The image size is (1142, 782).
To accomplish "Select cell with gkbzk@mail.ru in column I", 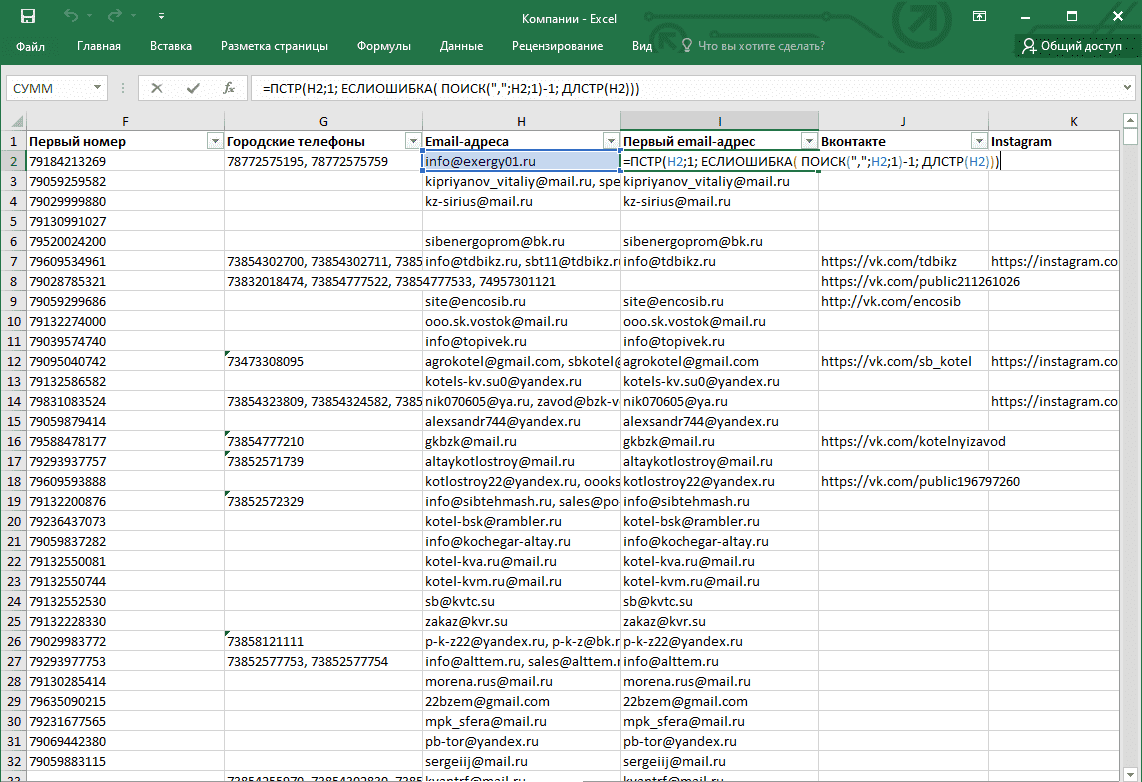I will click(x=720, y=441).
